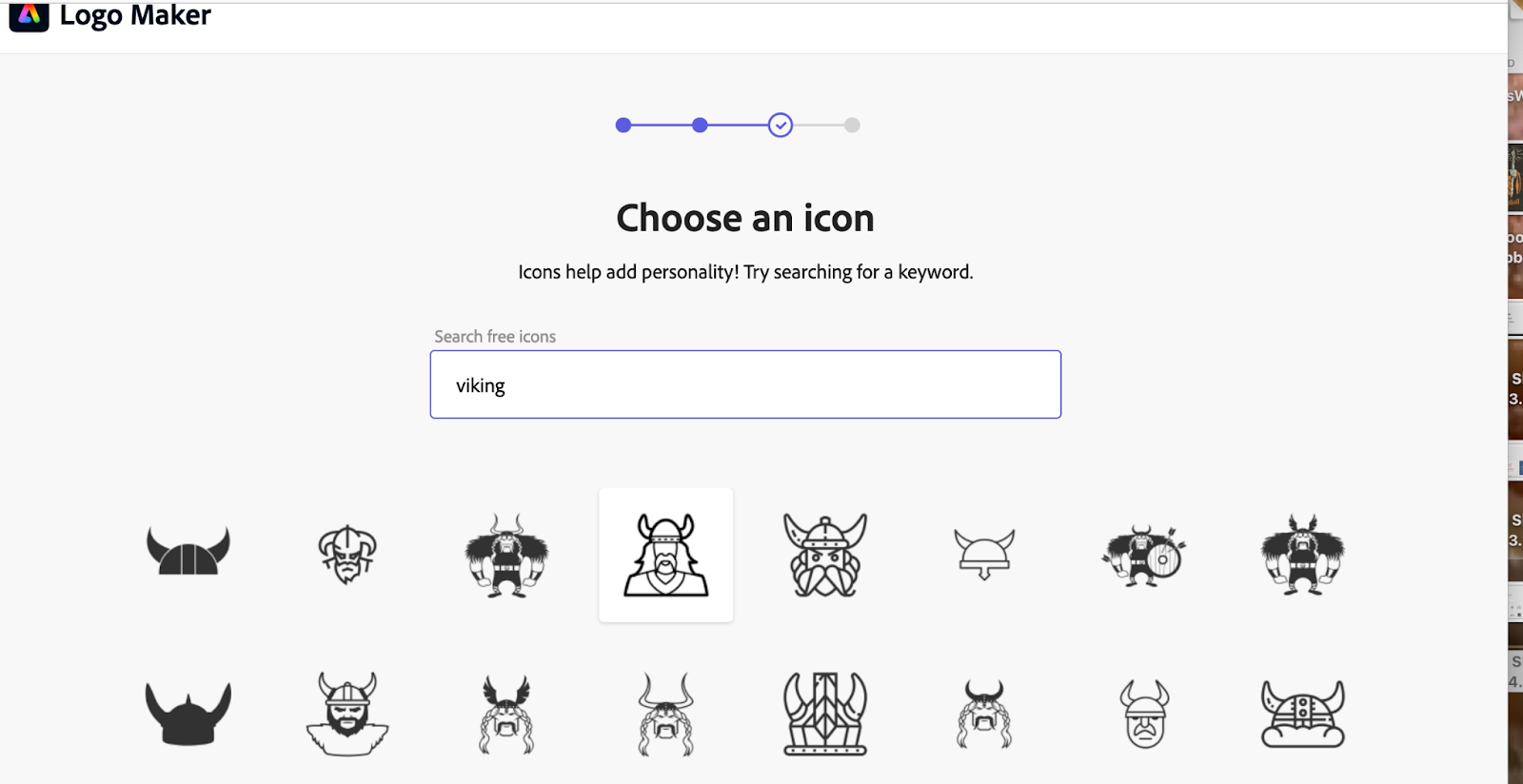
Task: Select the viking with large curled mustache icon
Action: (x=824, y=555)
